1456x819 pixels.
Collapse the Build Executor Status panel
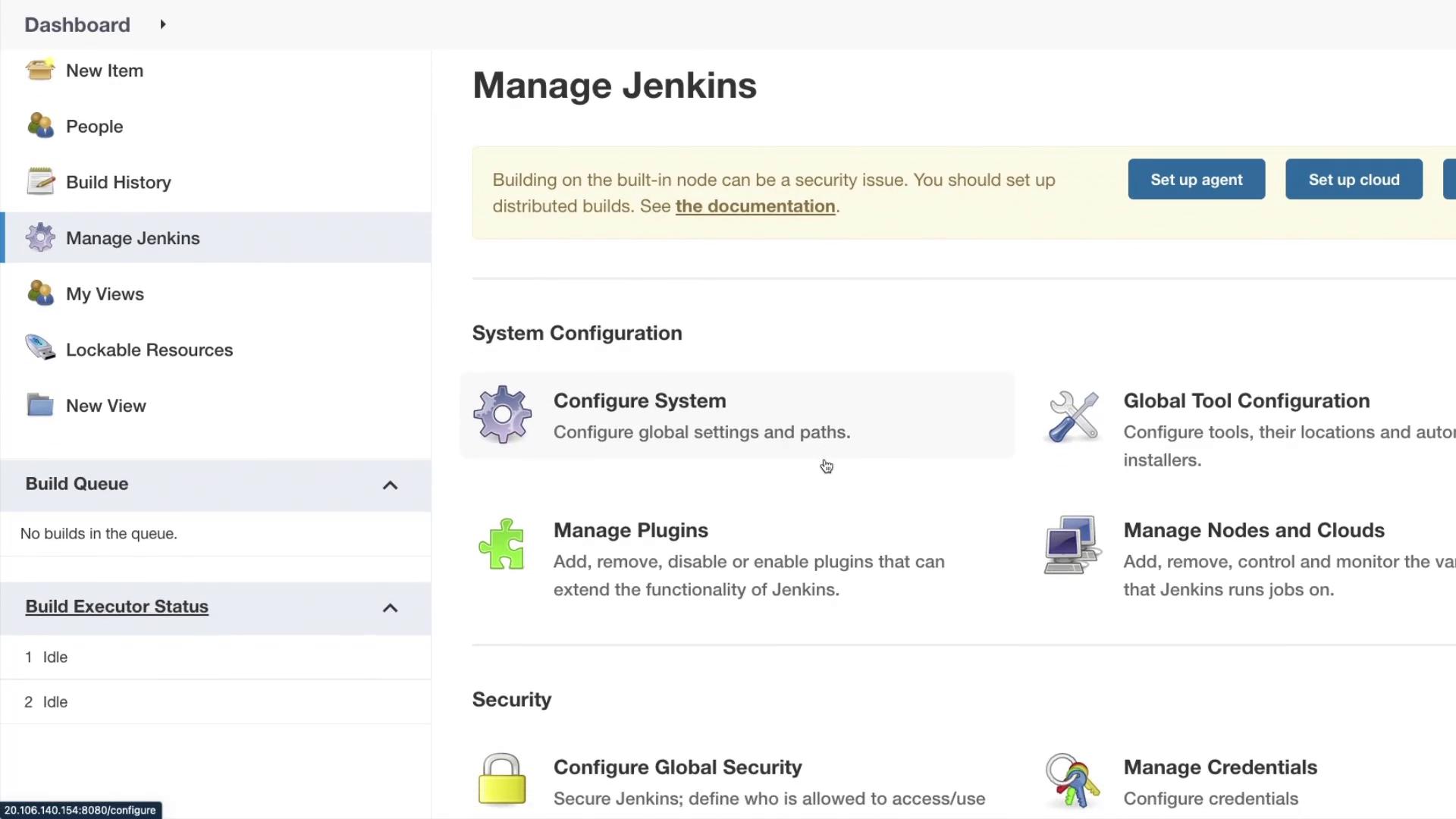(x=390, y=608)
